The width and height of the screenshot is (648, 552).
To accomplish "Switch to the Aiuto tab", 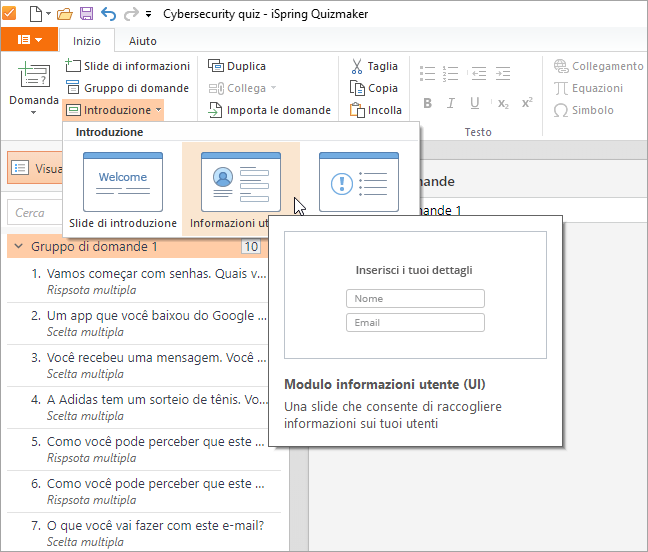I will coord(142,41).
